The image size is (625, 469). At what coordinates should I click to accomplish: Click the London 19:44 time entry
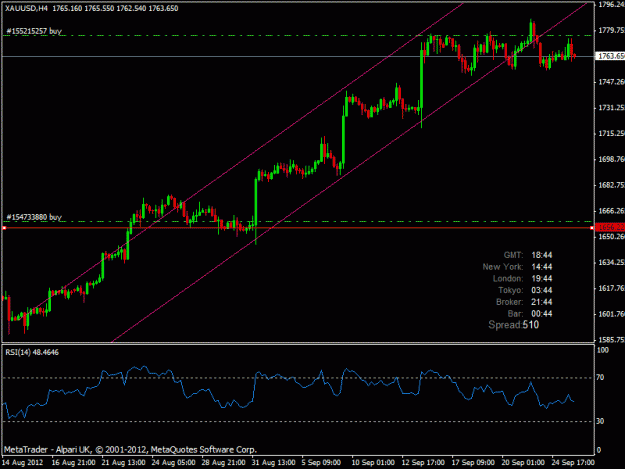pos(523,278)
